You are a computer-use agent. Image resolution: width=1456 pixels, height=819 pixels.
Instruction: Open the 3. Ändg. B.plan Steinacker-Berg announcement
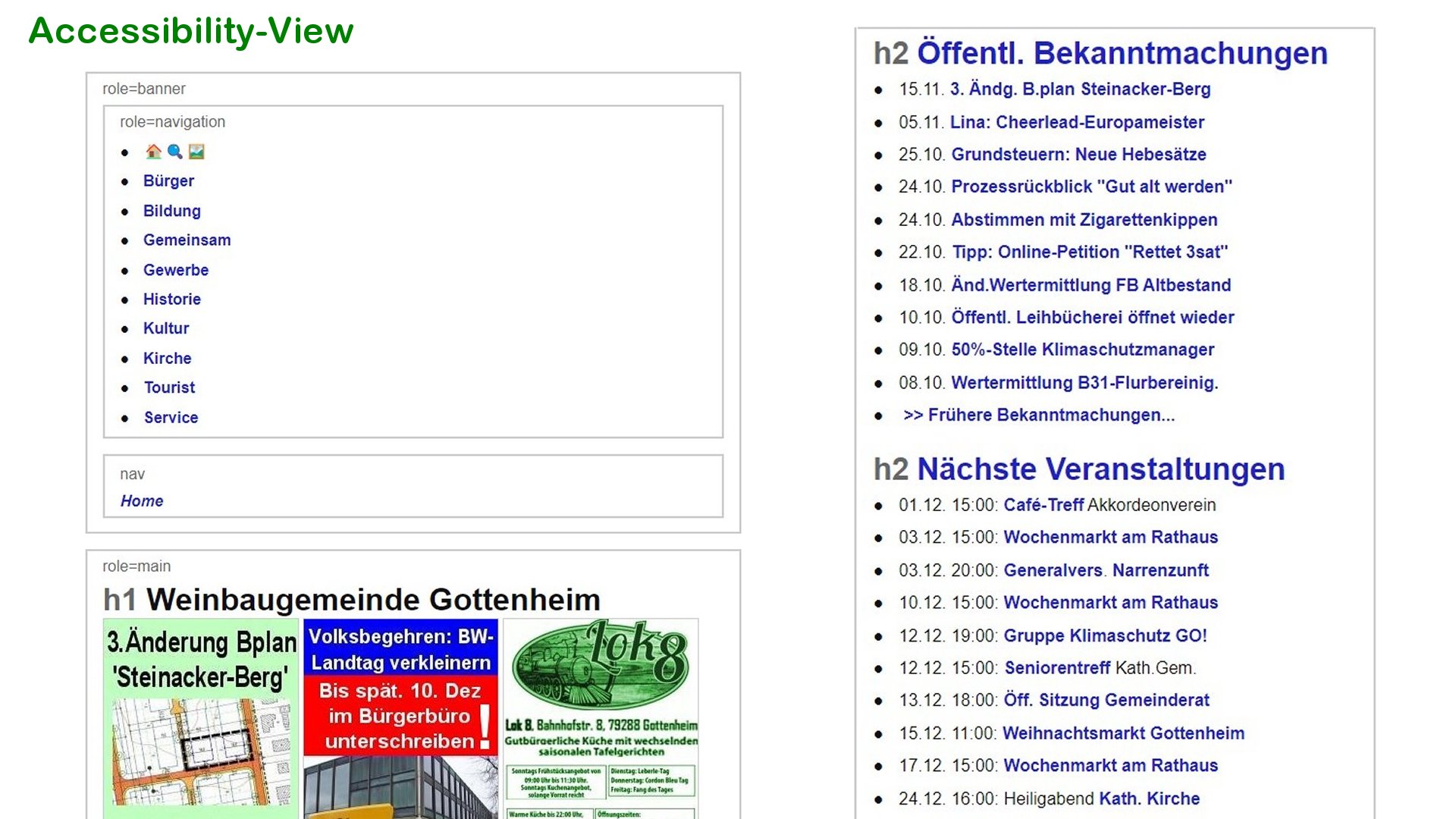pos(1080,89)
